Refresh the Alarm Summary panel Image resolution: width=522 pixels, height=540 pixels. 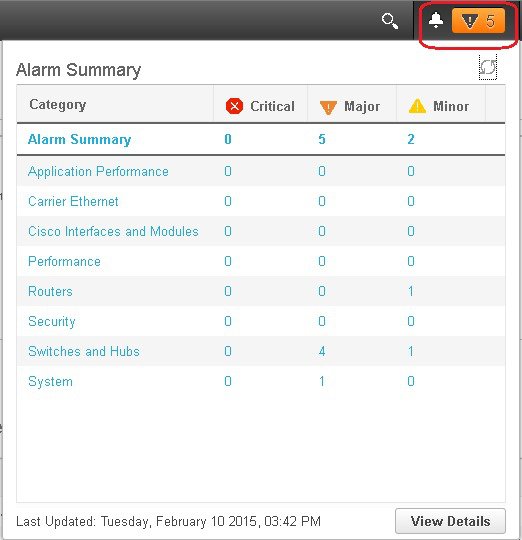tap(488, 67)
